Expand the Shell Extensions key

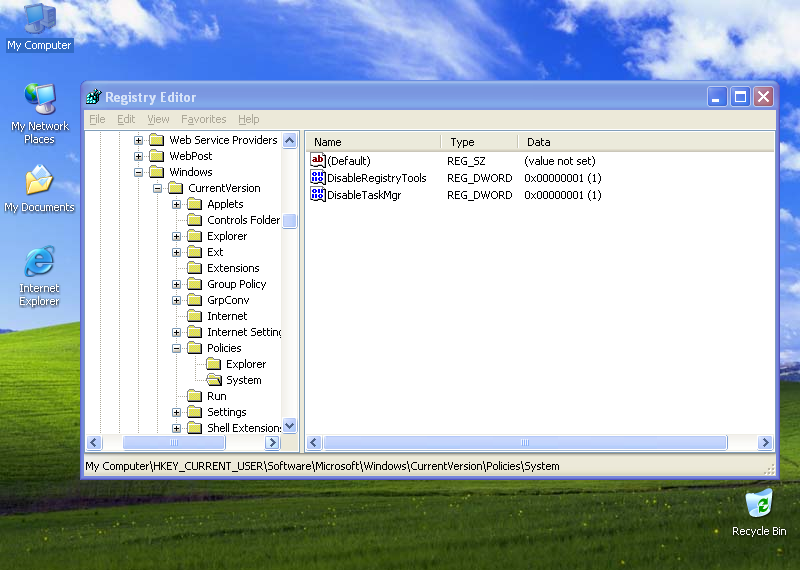pos(176,428)
